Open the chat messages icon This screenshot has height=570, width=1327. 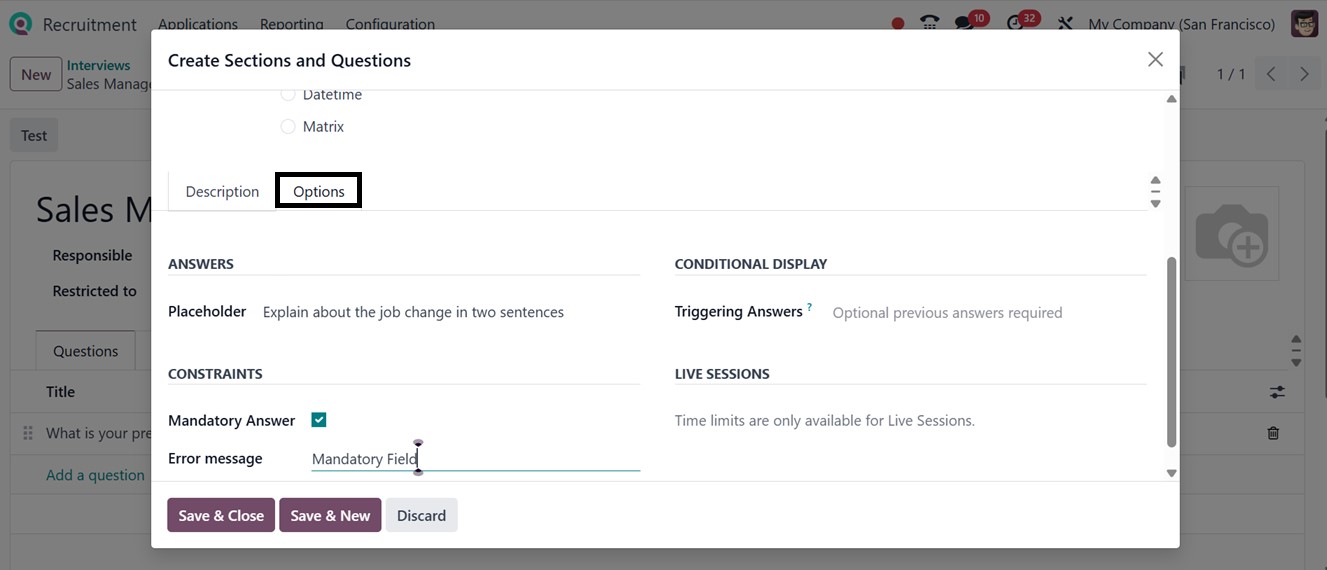click(964, 23)
